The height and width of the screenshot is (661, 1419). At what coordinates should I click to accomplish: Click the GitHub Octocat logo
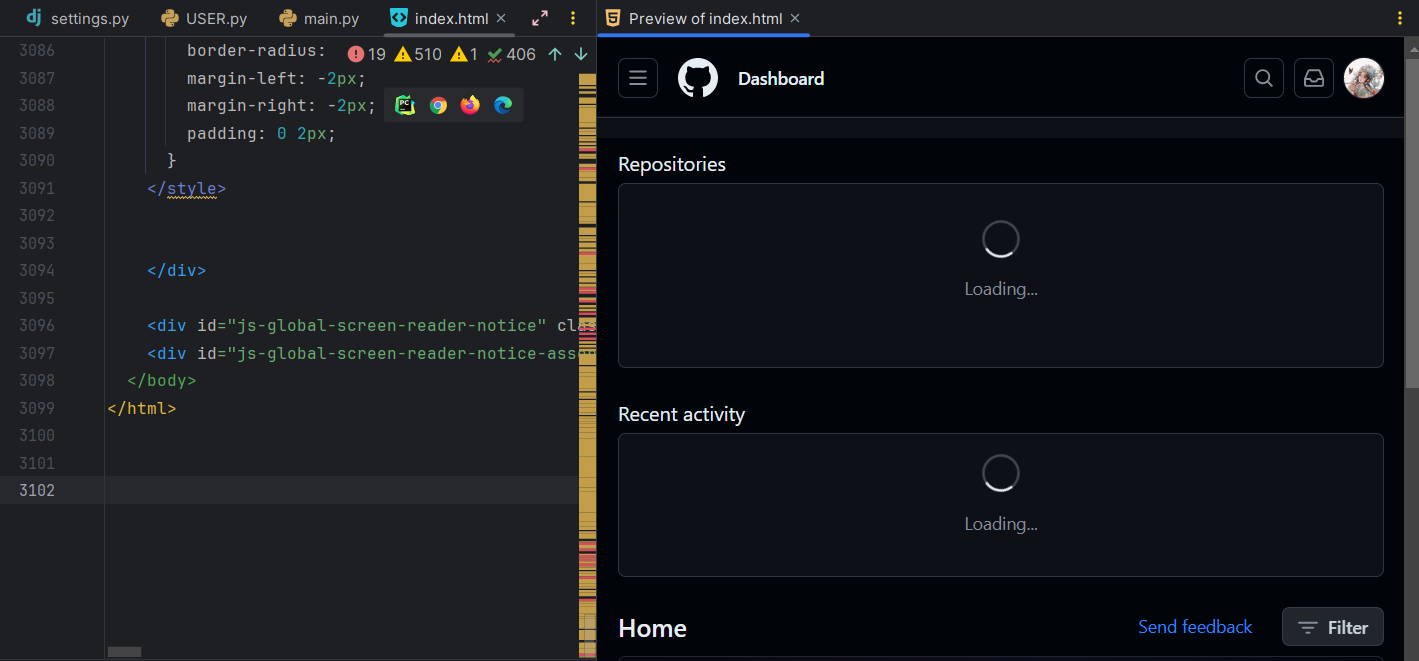point(698,78)
